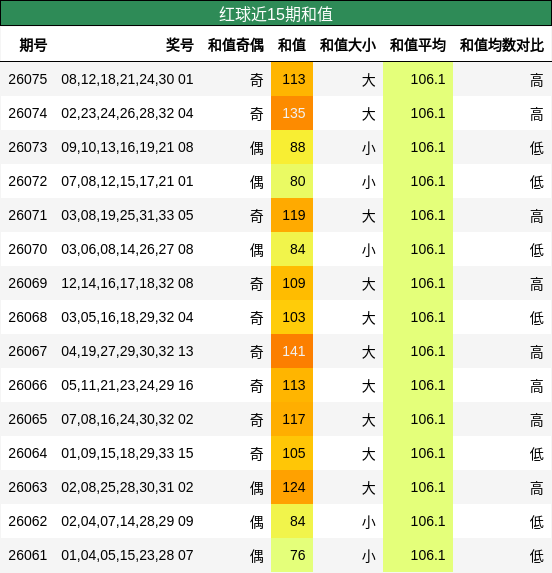
Task: Click numbers 07,08,16,24,30,32 02
Action: [127, 419]
